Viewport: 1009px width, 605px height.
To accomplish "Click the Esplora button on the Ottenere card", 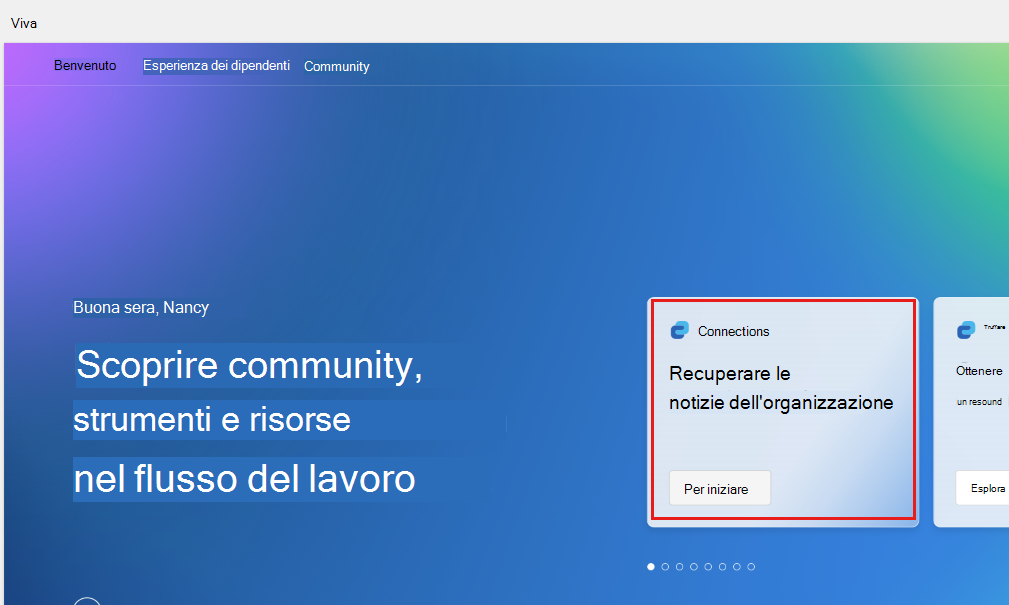I will pyautogui.click(x=983, y=489).
